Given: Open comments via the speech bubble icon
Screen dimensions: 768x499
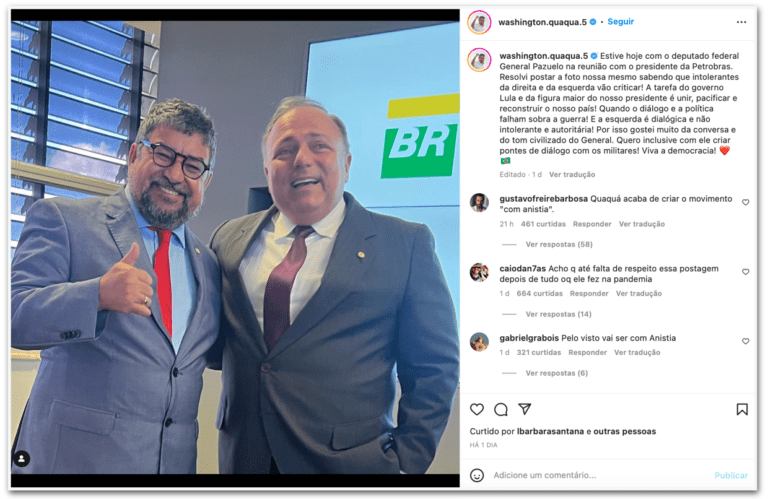Looking at the screenshot, I should (501, 409).
